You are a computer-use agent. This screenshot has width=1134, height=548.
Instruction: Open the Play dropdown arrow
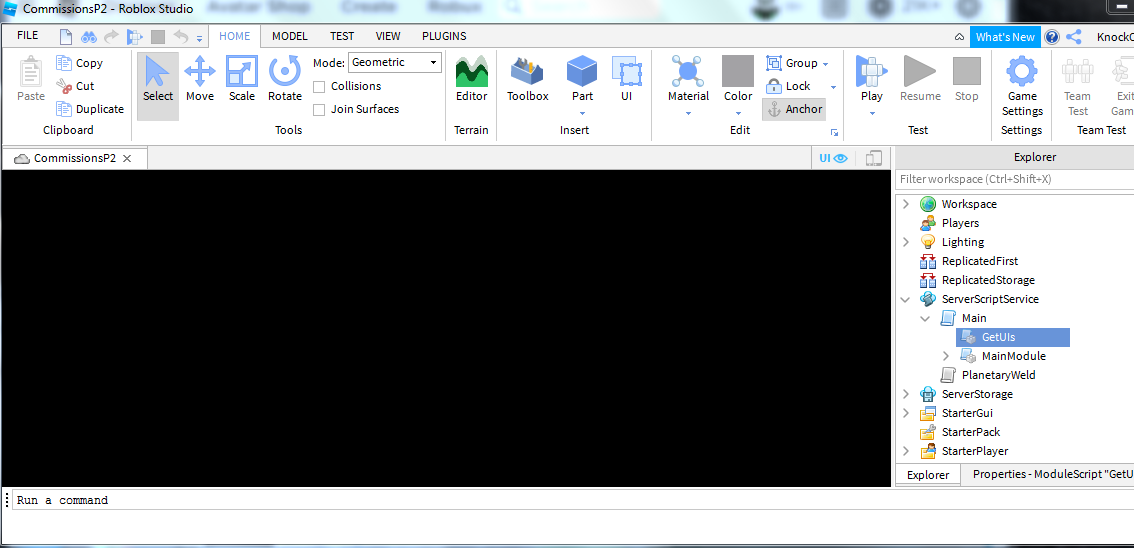tap(871, 113)
